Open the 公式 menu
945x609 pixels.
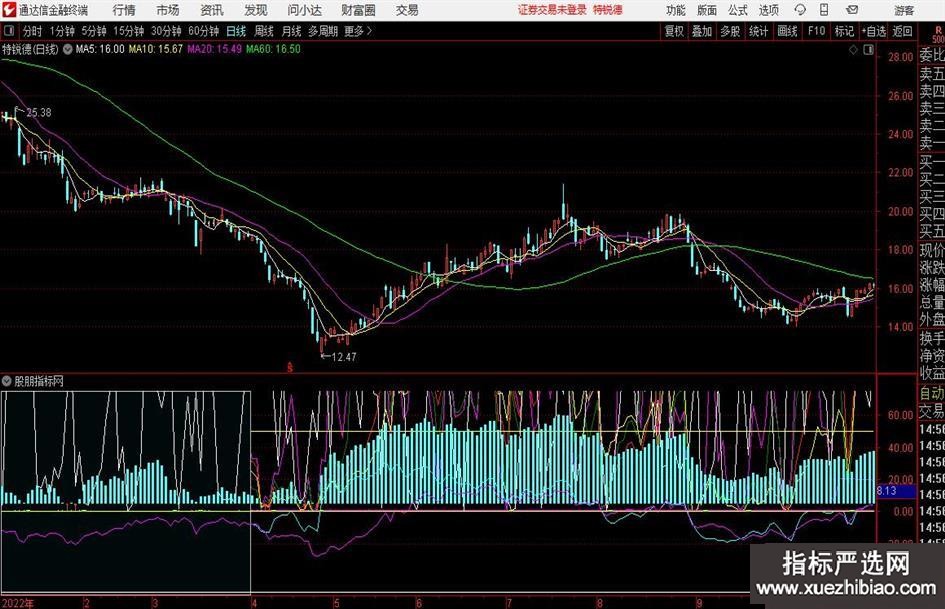[738, 10]
